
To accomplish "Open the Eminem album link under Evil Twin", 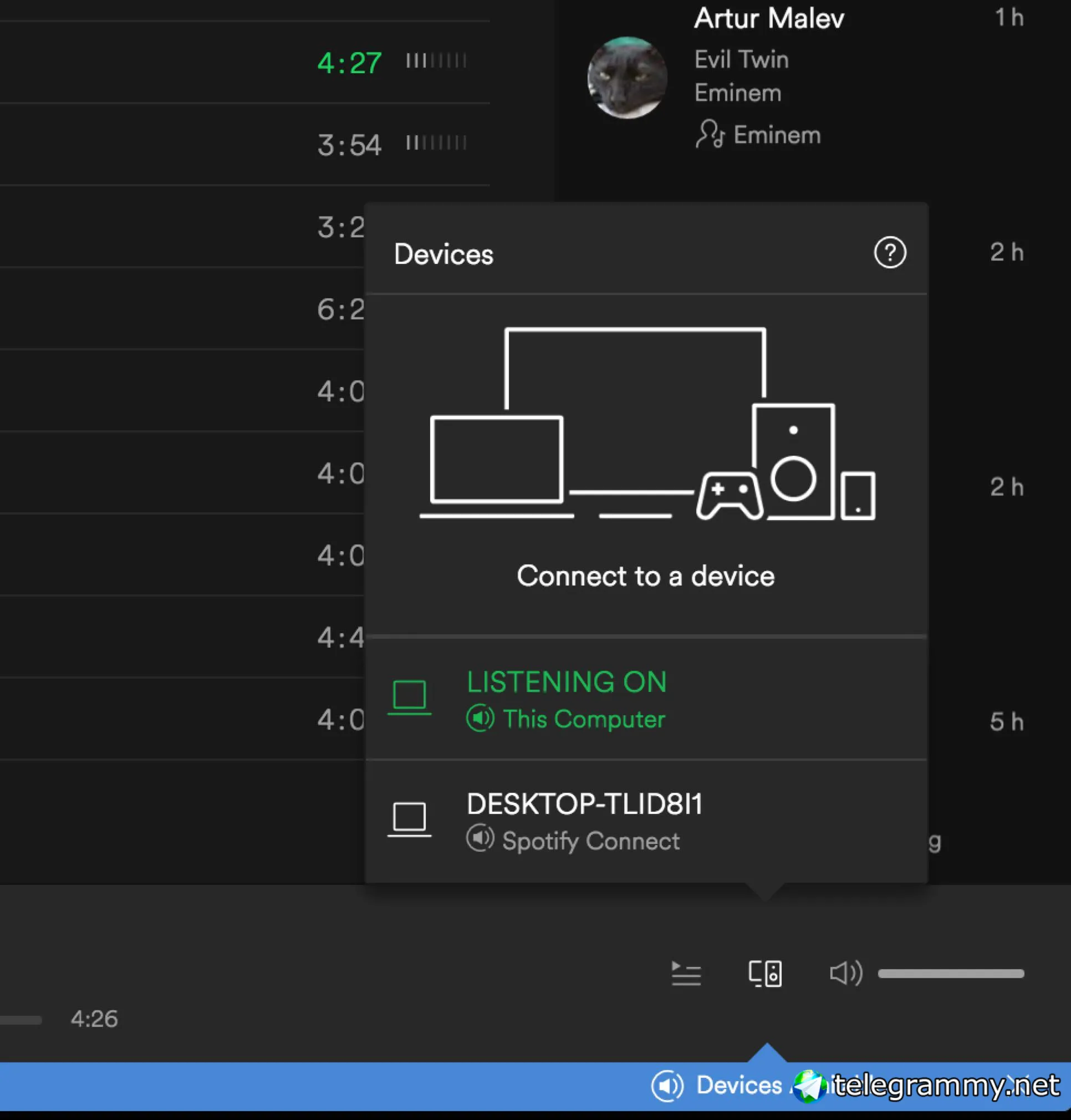I will tap(738, 93).
